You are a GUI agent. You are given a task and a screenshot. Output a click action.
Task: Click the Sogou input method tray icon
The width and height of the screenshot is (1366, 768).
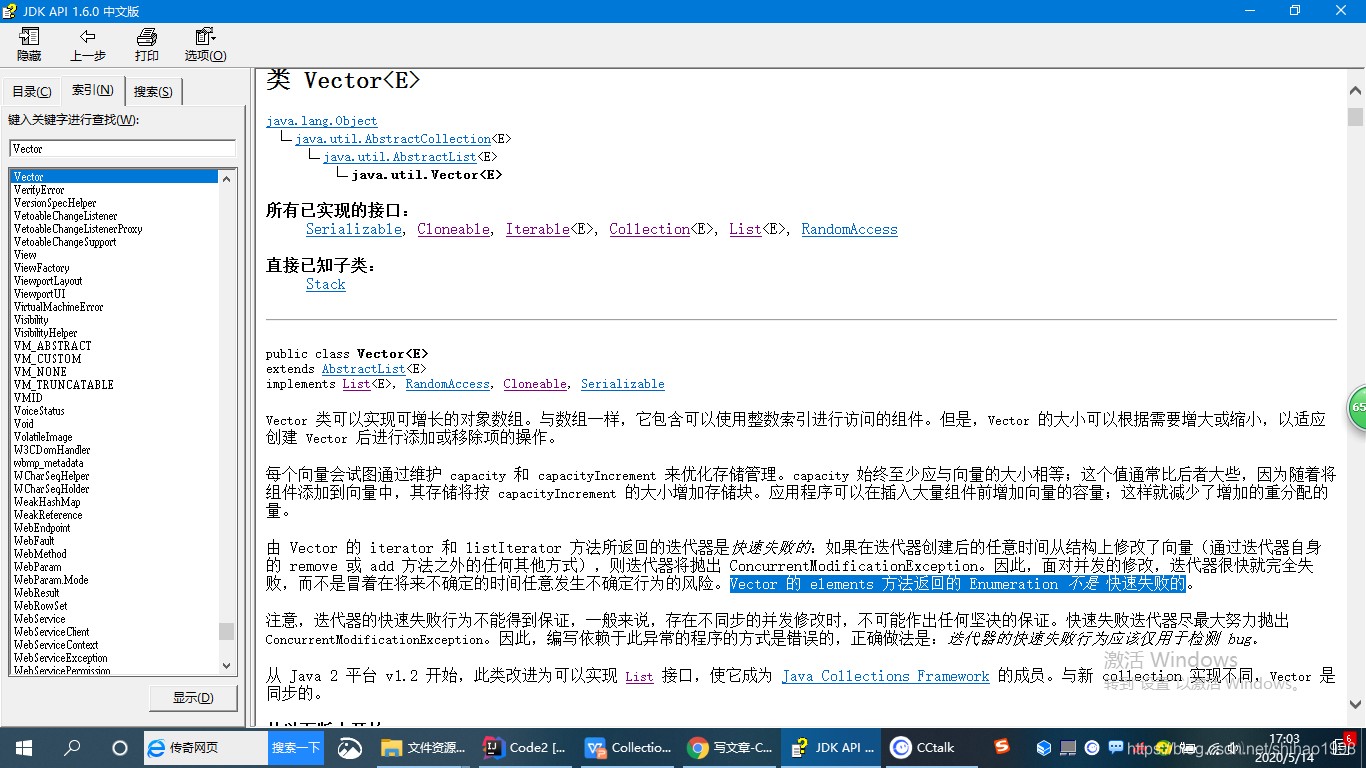(1002, 747)
